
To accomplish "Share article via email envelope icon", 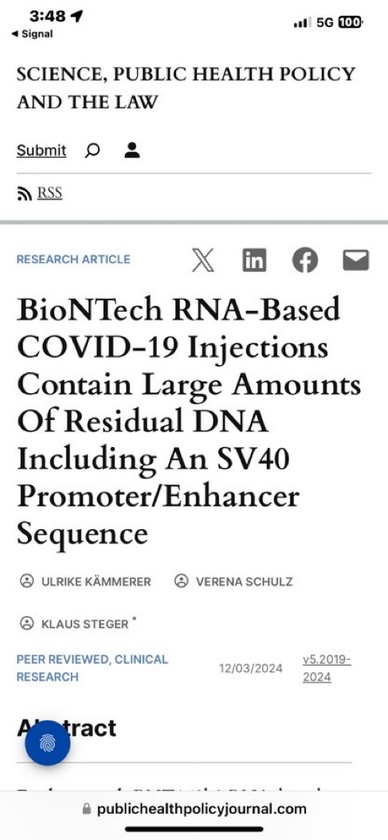I will (x=356, y=260).
